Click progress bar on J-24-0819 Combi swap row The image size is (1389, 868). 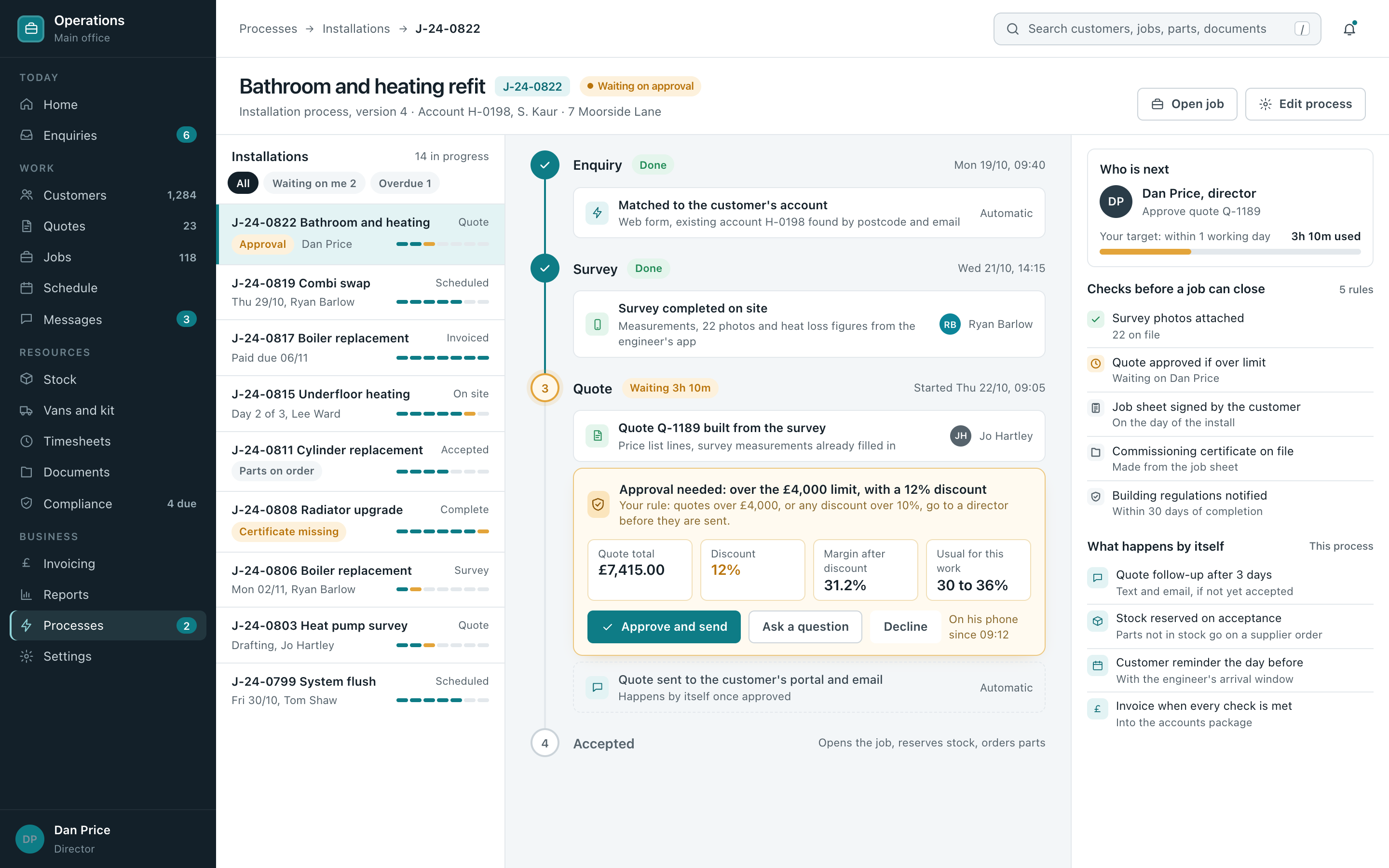coord(443,302)
